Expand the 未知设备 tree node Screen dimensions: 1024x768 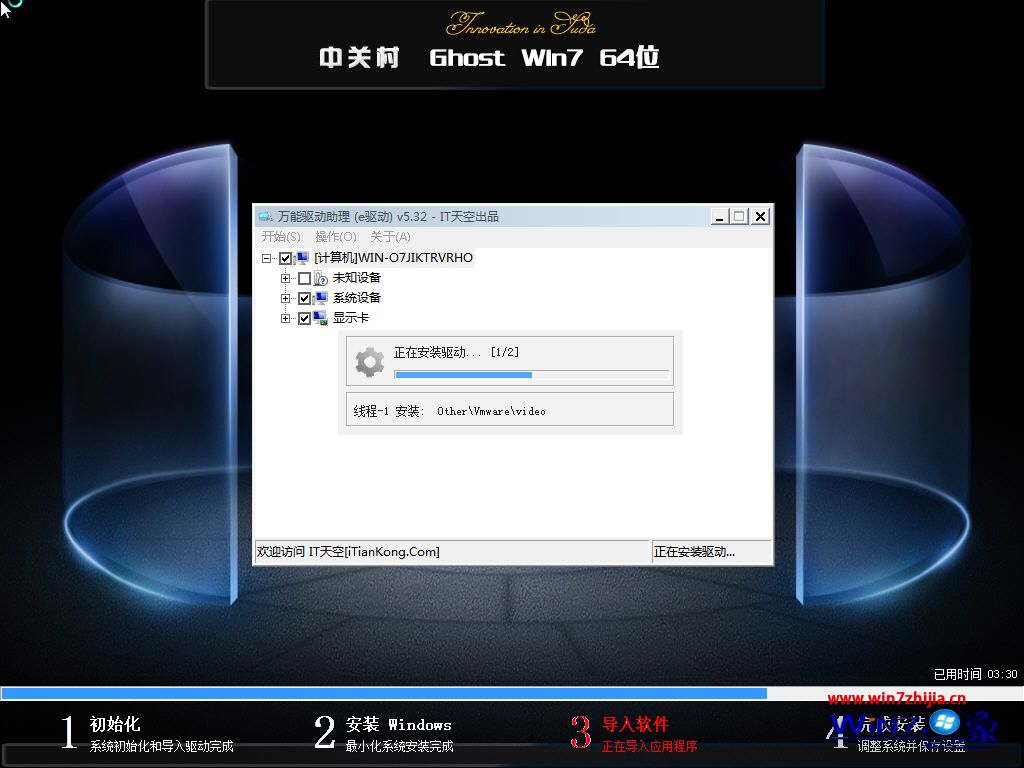[x=286, y=278]
